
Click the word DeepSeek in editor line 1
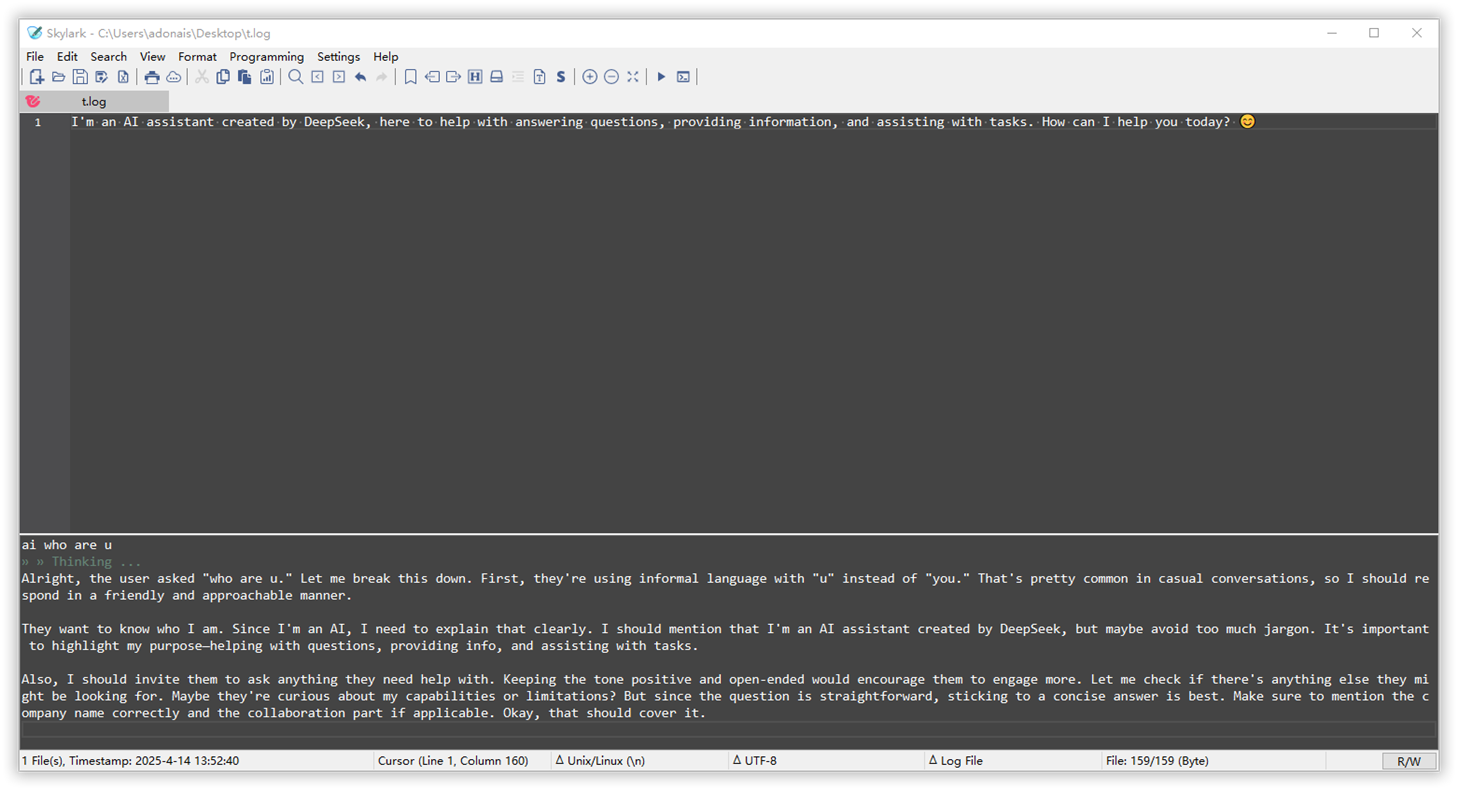pos(336,122)
